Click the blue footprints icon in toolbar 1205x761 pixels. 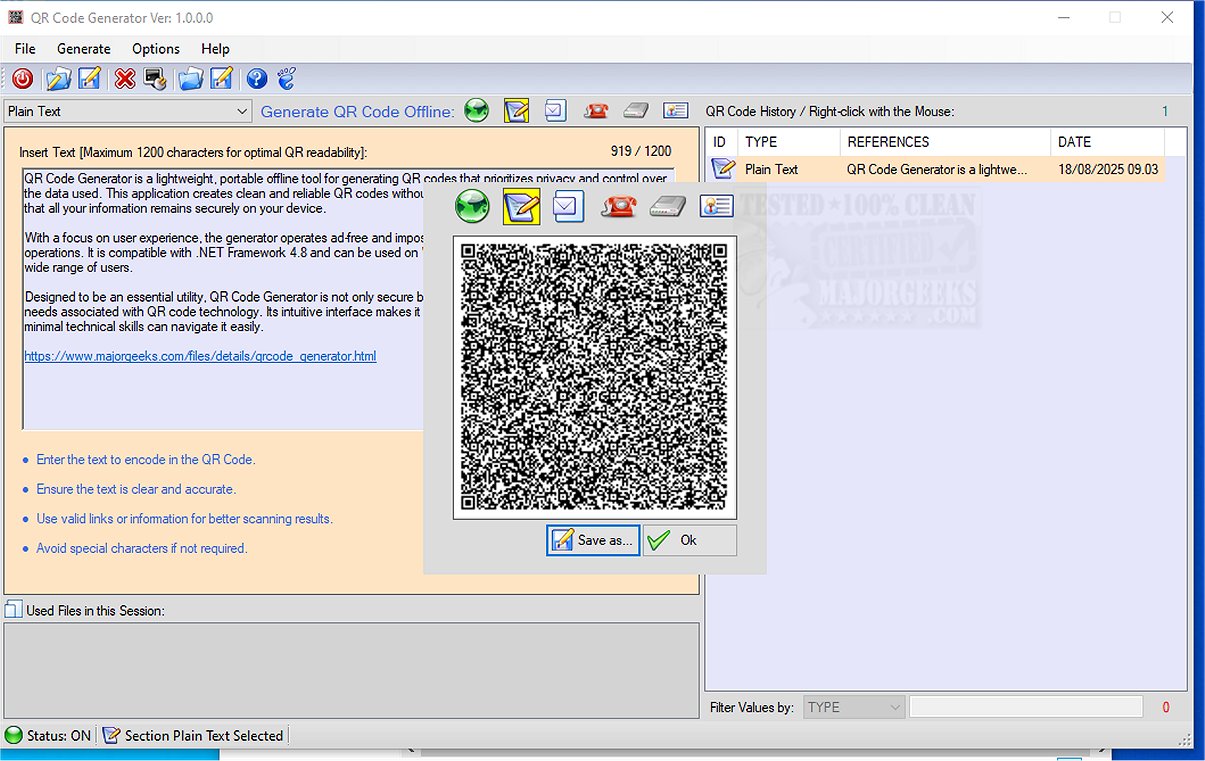tap(287, 79)
